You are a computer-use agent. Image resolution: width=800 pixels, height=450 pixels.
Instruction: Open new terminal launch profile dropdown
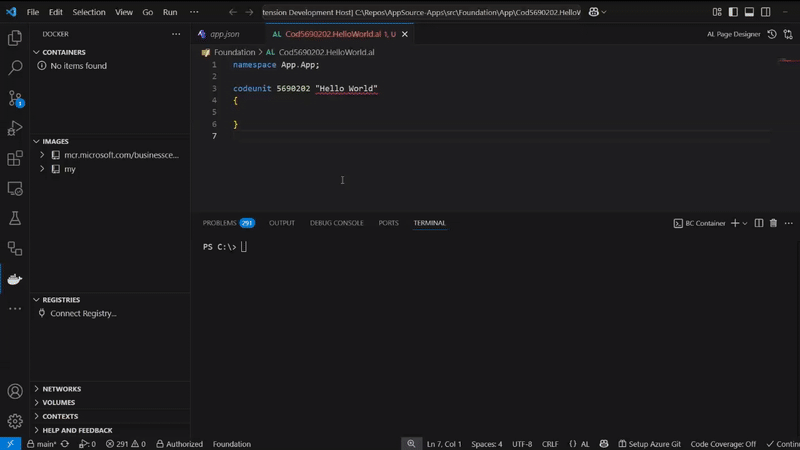pyautogui.click(x=745, y=223)
